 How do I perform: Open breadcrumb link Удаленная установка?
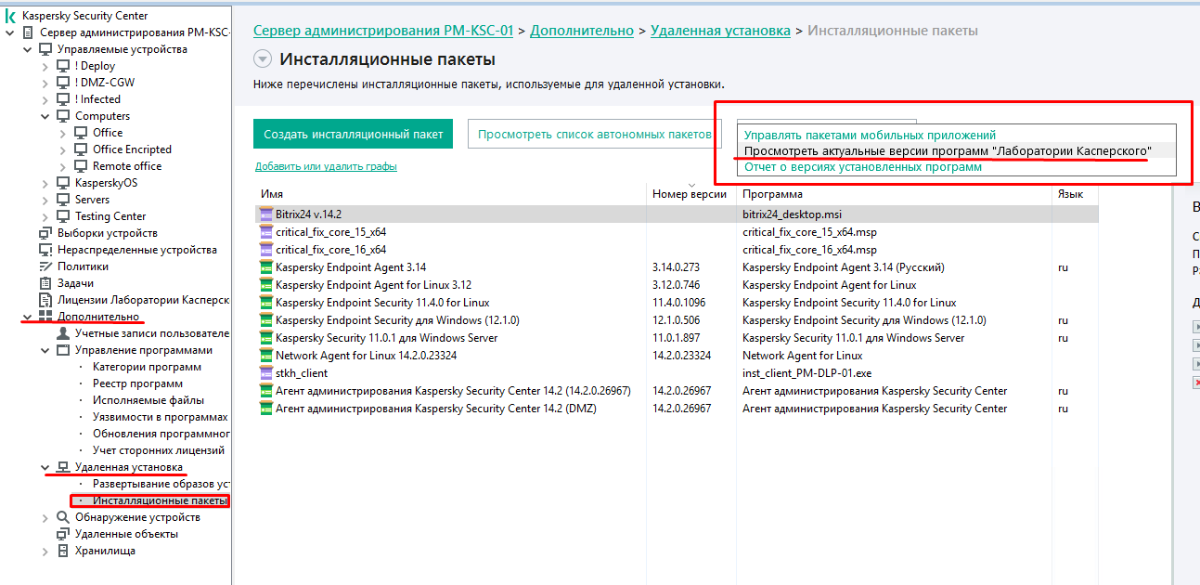point(720,31)
